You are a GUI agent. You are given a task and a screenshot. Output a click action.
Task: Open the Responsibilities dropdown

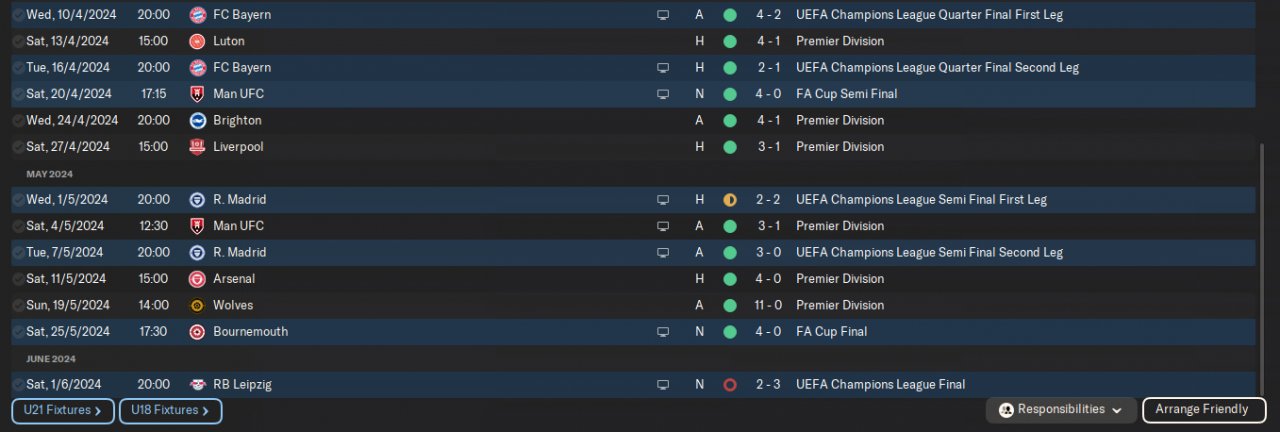(x=1060, y=410)
